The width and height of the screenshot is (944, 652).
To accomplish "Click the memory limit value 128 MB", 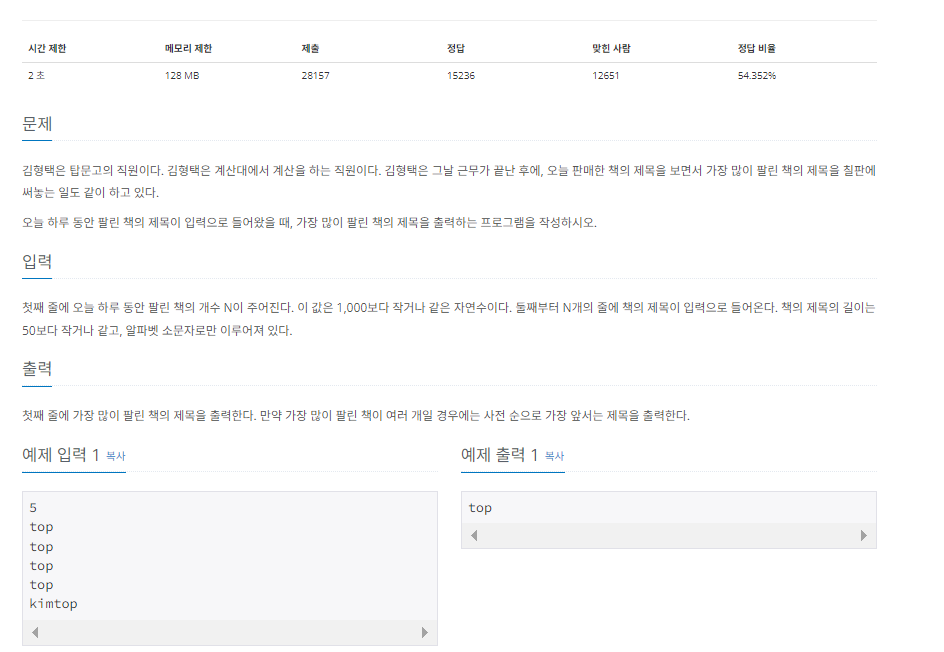I will 182,75.
